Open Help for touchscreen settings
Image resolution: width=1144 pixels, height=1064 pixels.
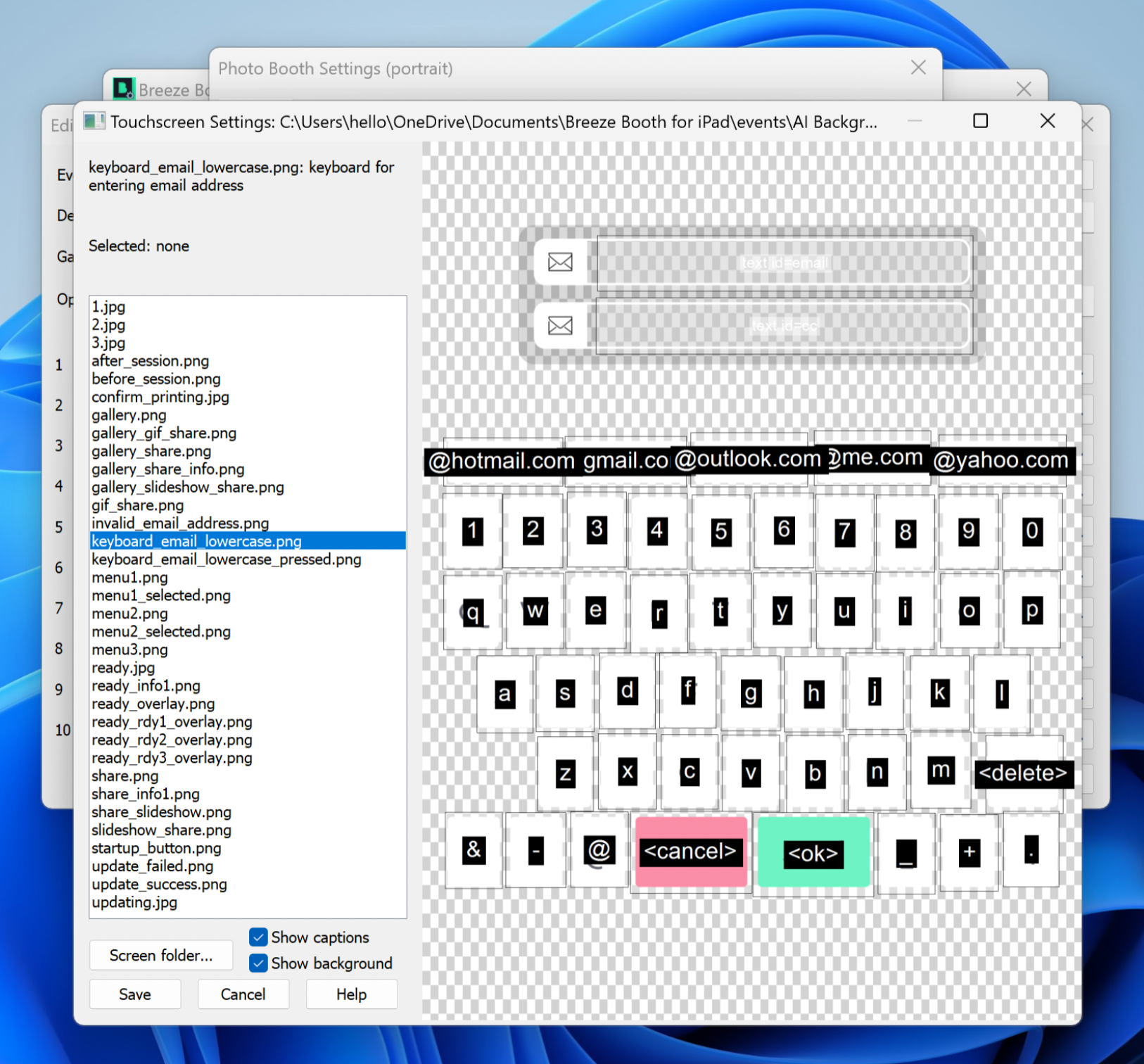coord(351,994)
